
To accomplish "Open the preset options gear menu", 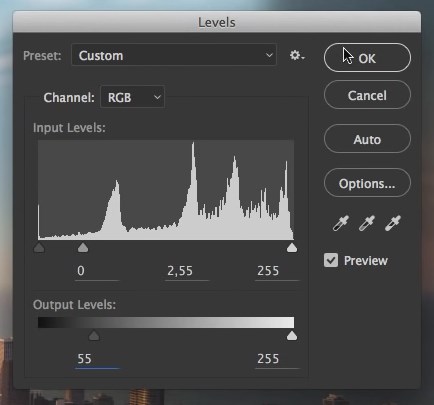I will (x=296, y=55).
